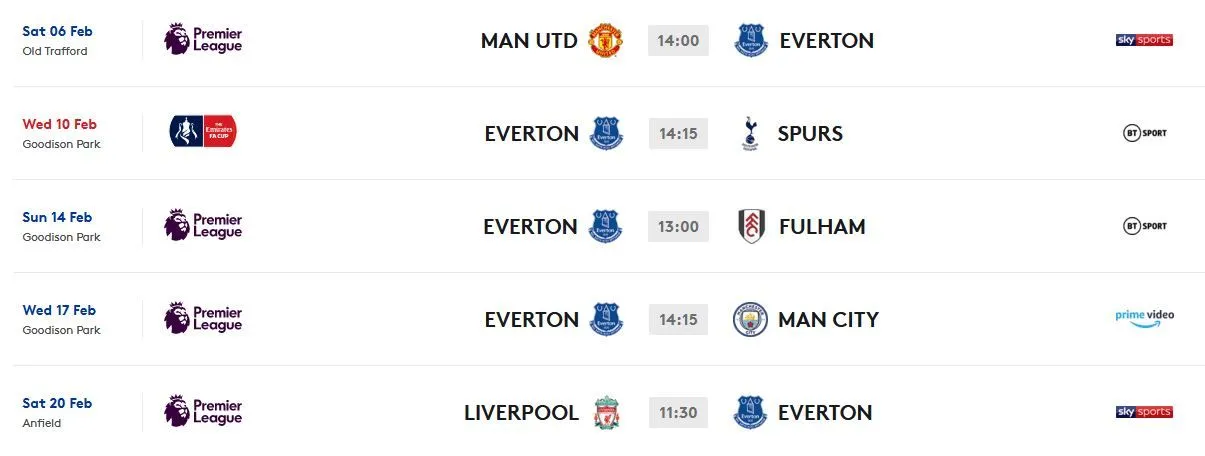The height and width of the screenshot is (456, 1205).
Task: Click the 14:00 kick-off time box
Action: click(678, 41)
